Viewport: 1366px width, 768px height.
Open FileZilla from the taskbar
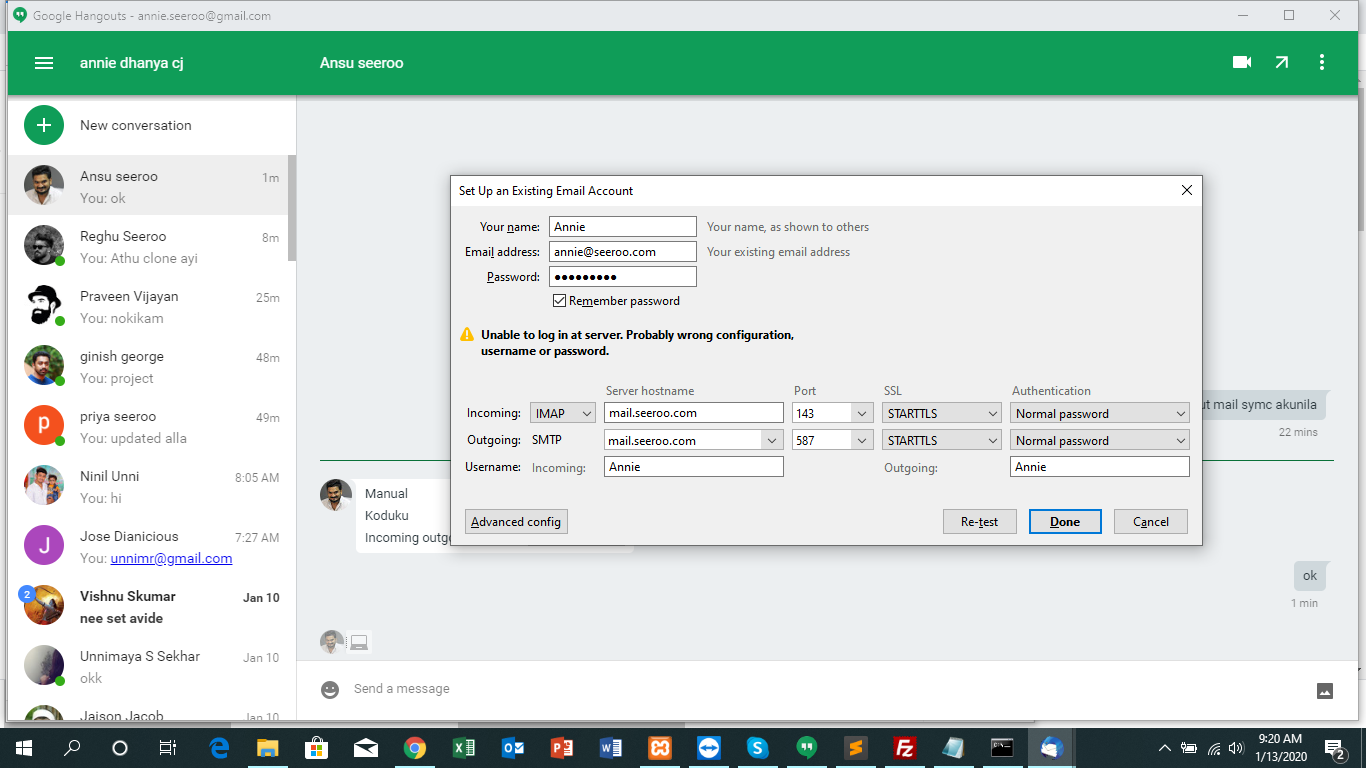point(905,747)
